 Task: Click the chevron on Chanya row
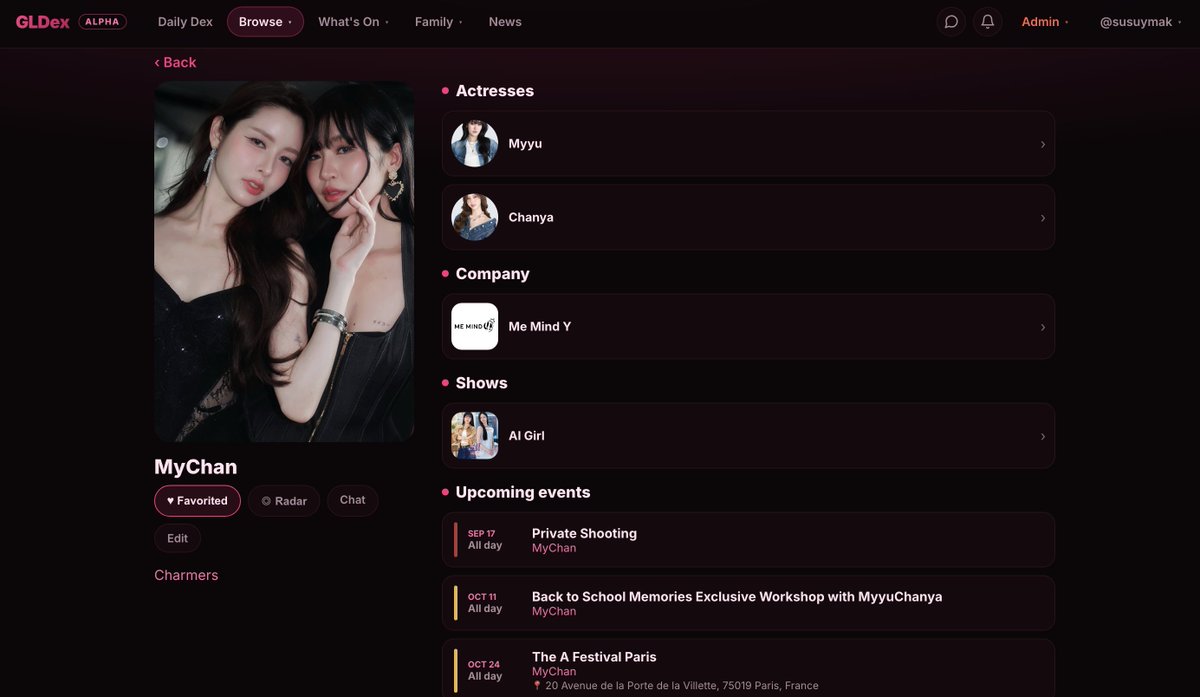click(x=1042, y=217)
